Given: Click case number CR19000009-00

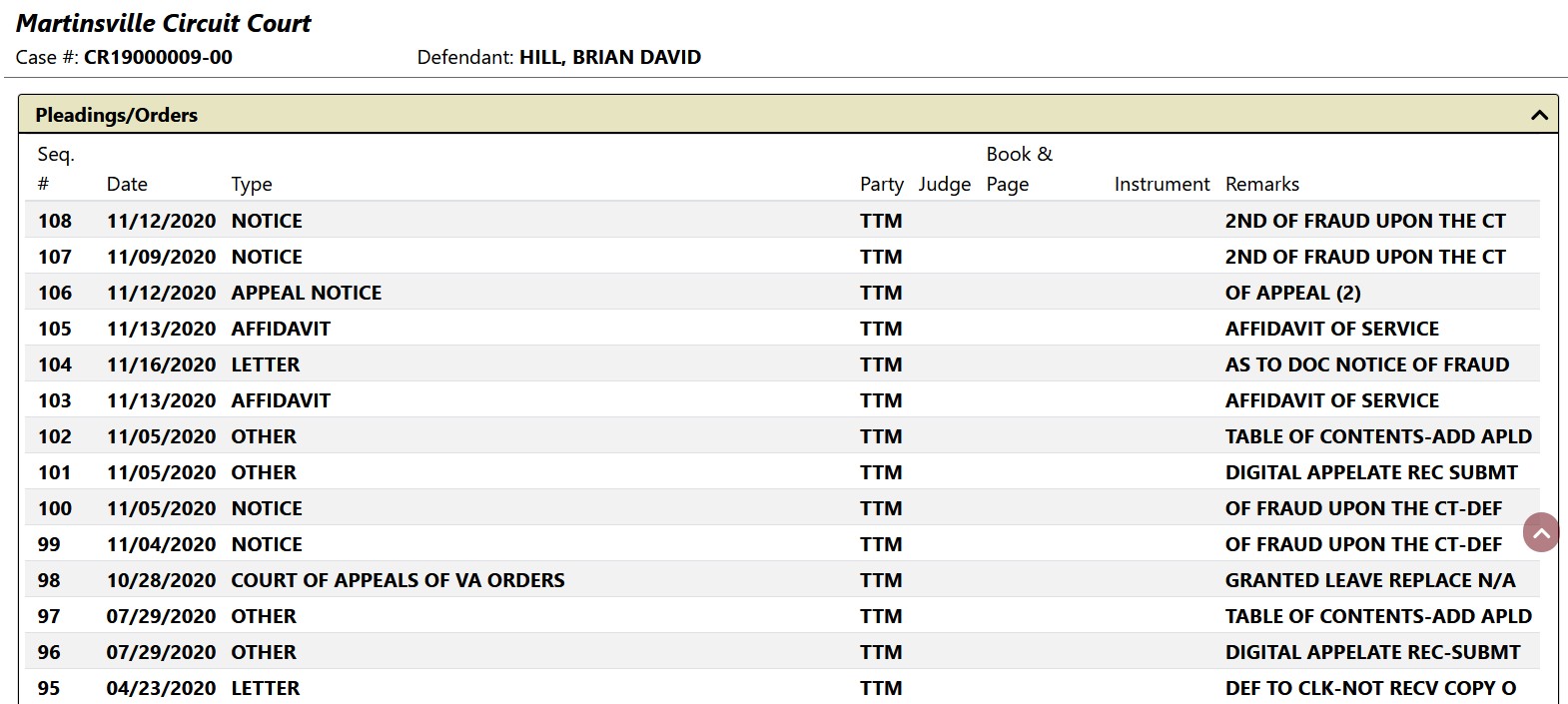Looking at the screenshot, I should coord(158,57).
